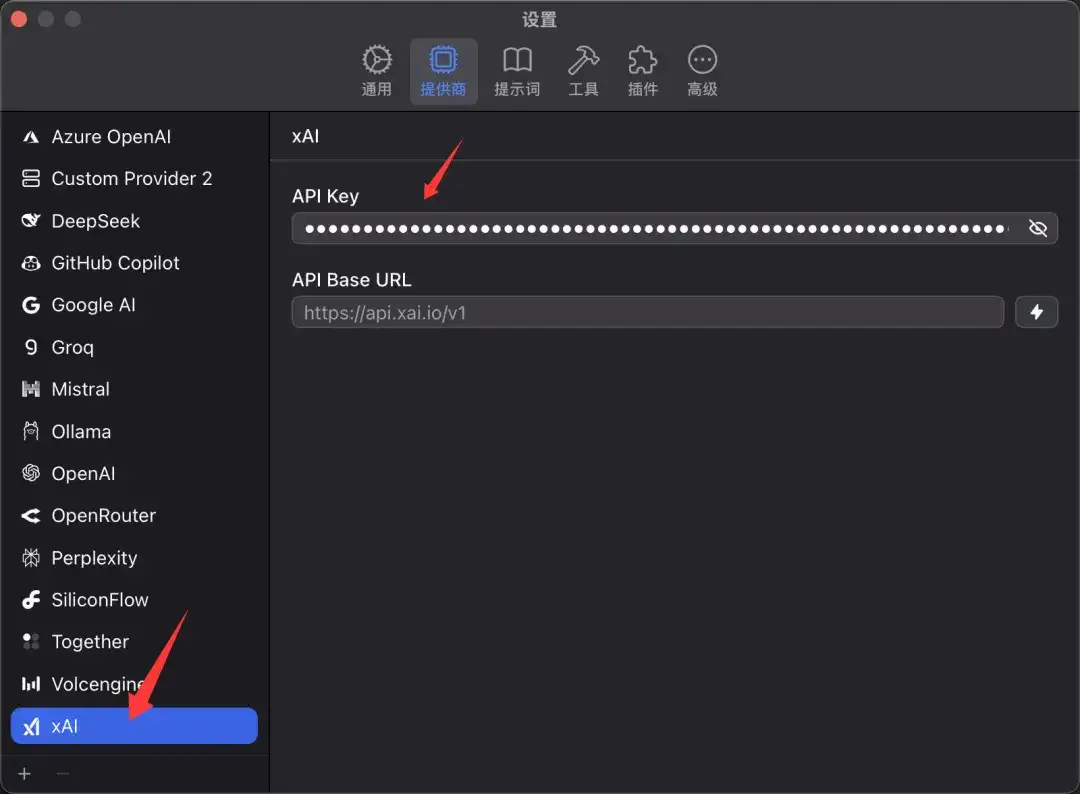Open the 工具 tools tab
The width and height of the screenshot is (1080, 794).
583,71
